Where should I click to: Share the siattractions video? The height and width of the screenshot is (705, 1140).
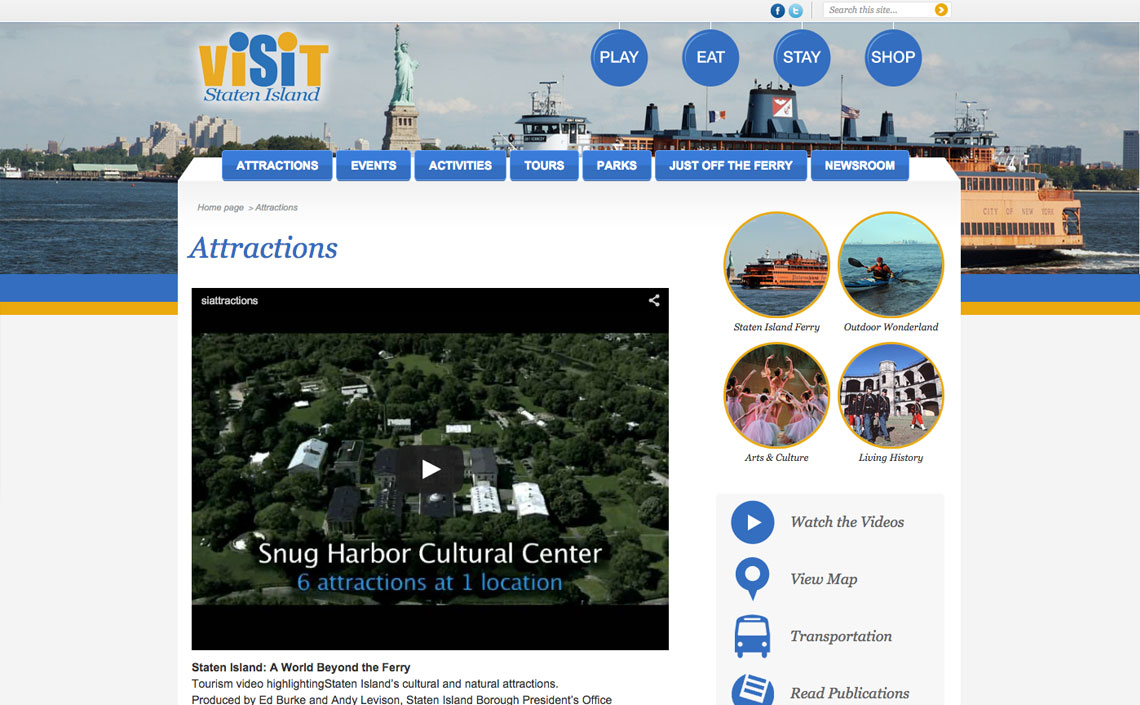point(654,300)
